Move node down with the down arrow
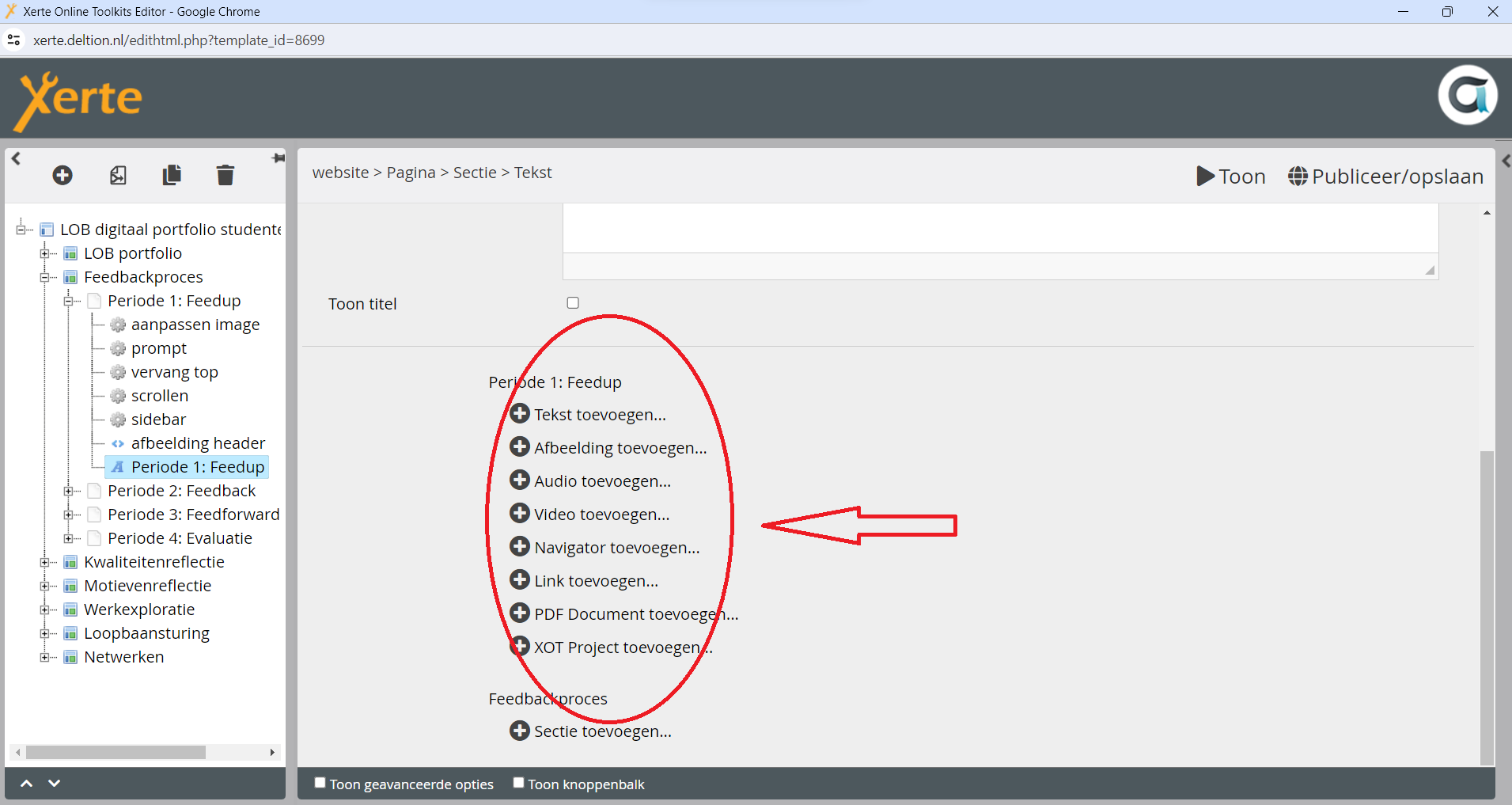1512x805 pixels. 54,784
